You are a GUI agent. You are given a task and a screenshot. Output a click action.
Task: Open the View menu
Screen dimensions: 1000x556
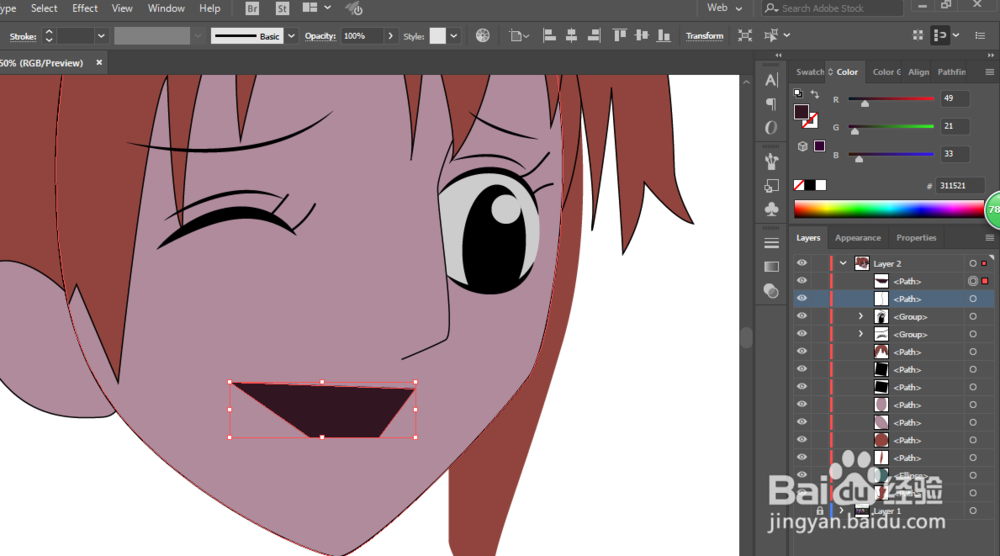122,8
